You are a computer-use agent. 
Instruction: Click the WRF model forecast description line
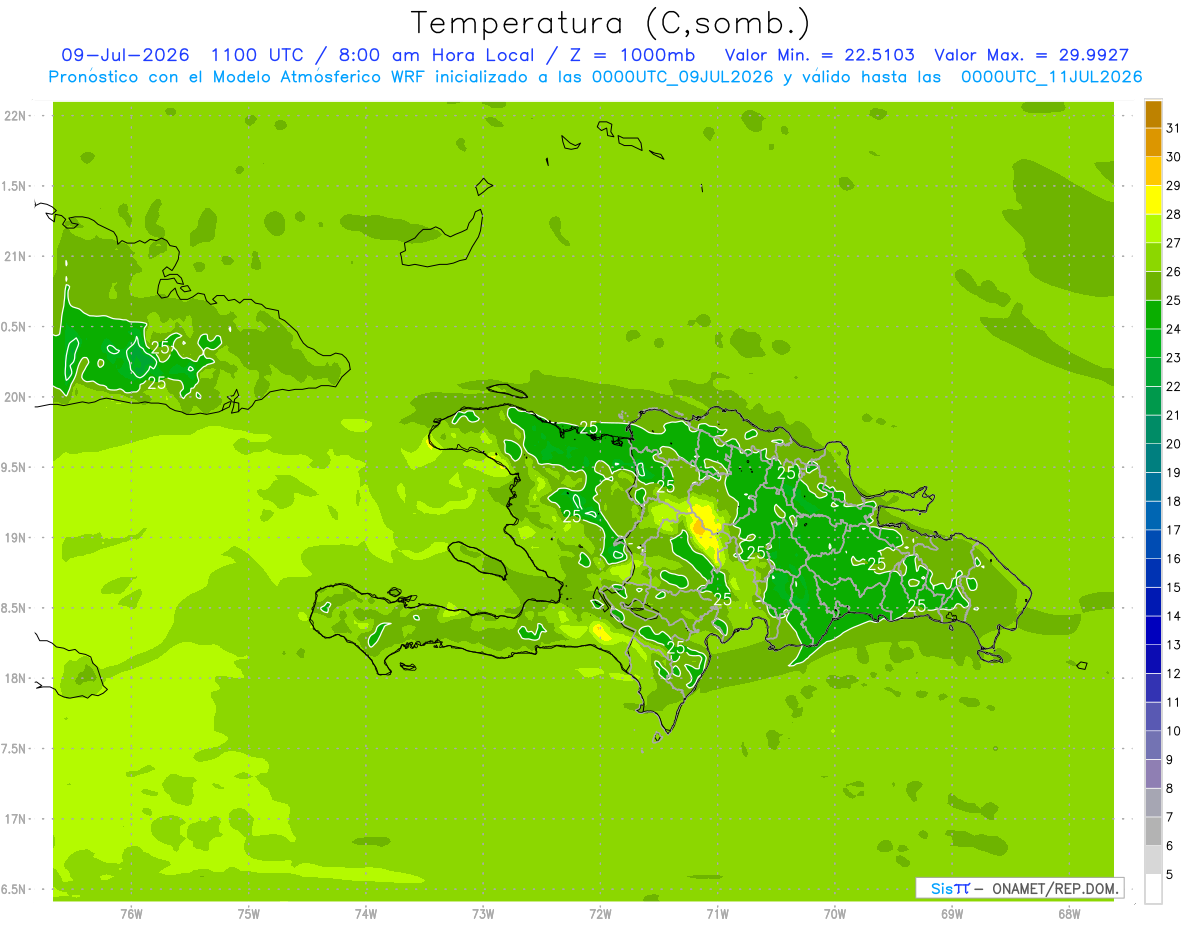[595, 77]
